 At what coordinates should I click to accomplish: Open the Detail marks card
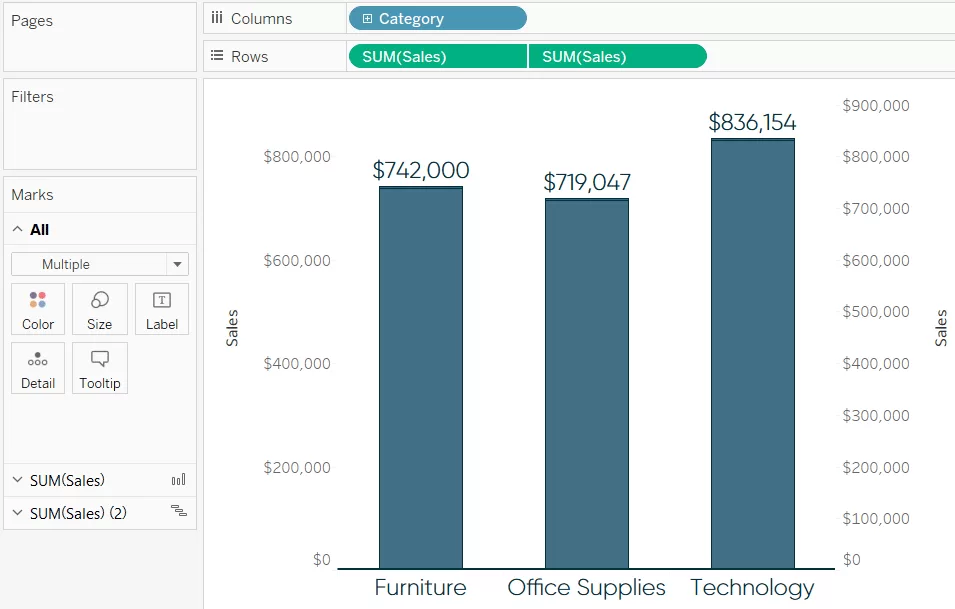coord(38,368)
